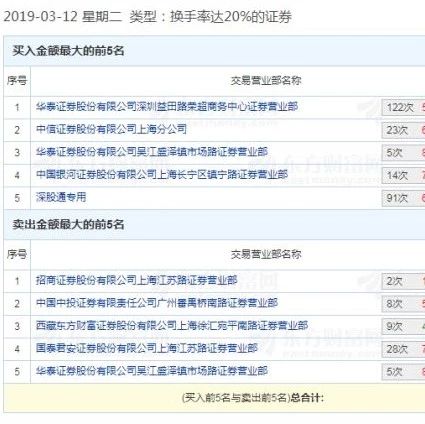Open 中国银河证券上海长宁区镇宁路证券营业部 link

(162, 175)
